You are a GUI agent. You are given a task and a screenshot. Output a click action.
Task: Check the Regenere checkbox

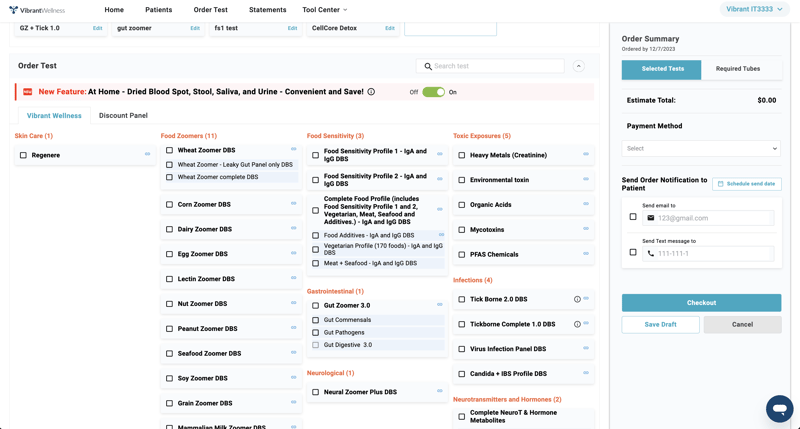(x=23, y=155)
